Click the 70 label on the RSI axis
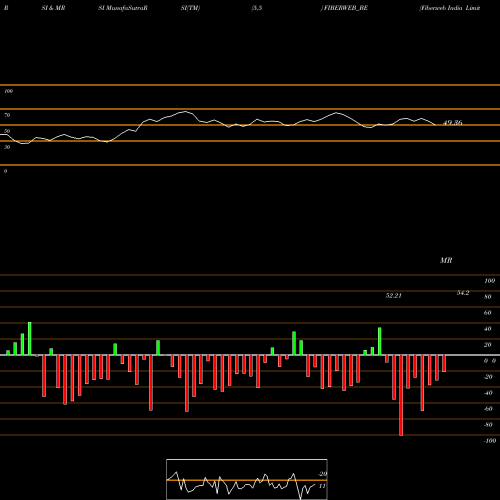Image resolution: width=500 pixels, height=500 pixels. click(x=7, y=115)
